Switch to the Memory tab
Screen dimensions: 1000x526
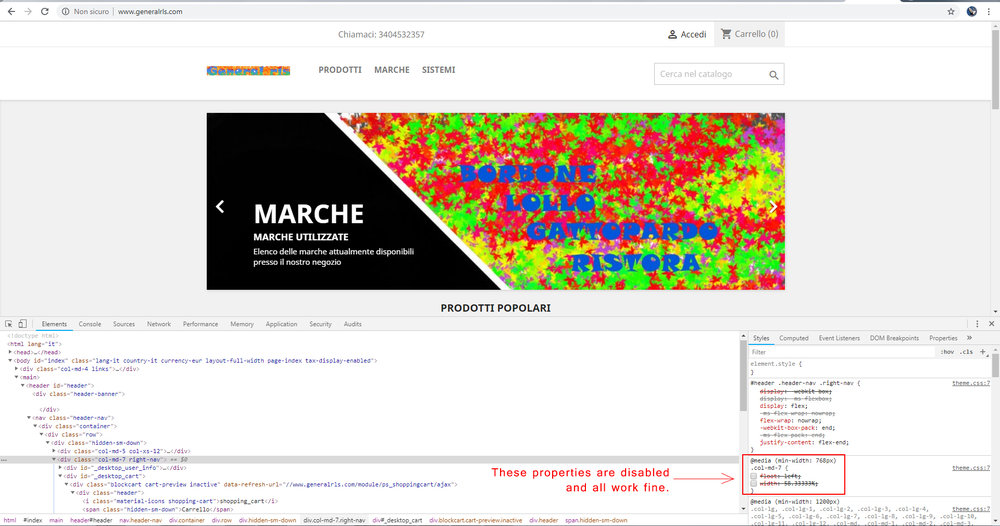pyautogui.click(x=242, y=324)
